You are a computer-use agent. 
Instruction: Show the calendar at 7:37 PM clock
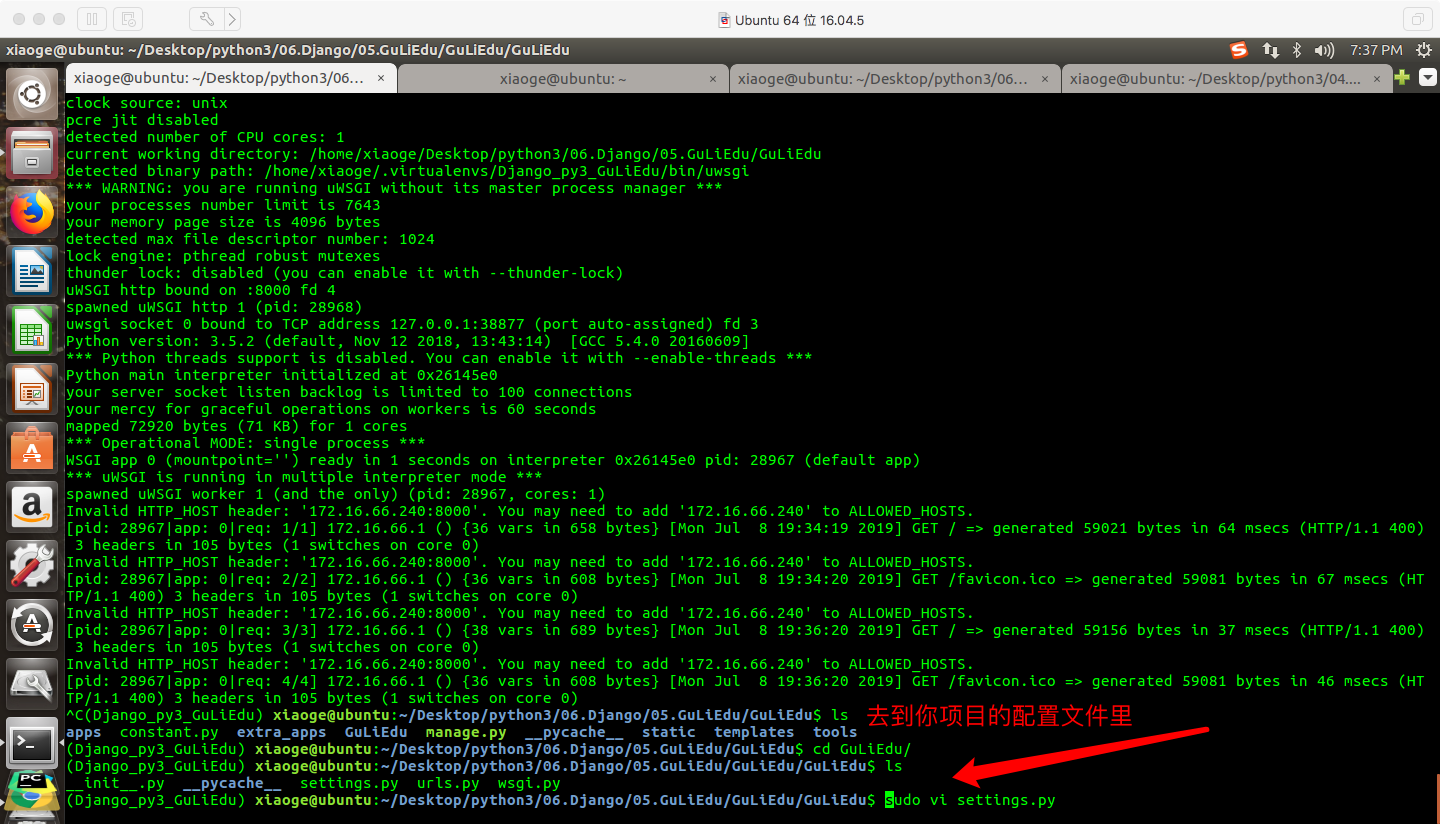(1376, 50)
